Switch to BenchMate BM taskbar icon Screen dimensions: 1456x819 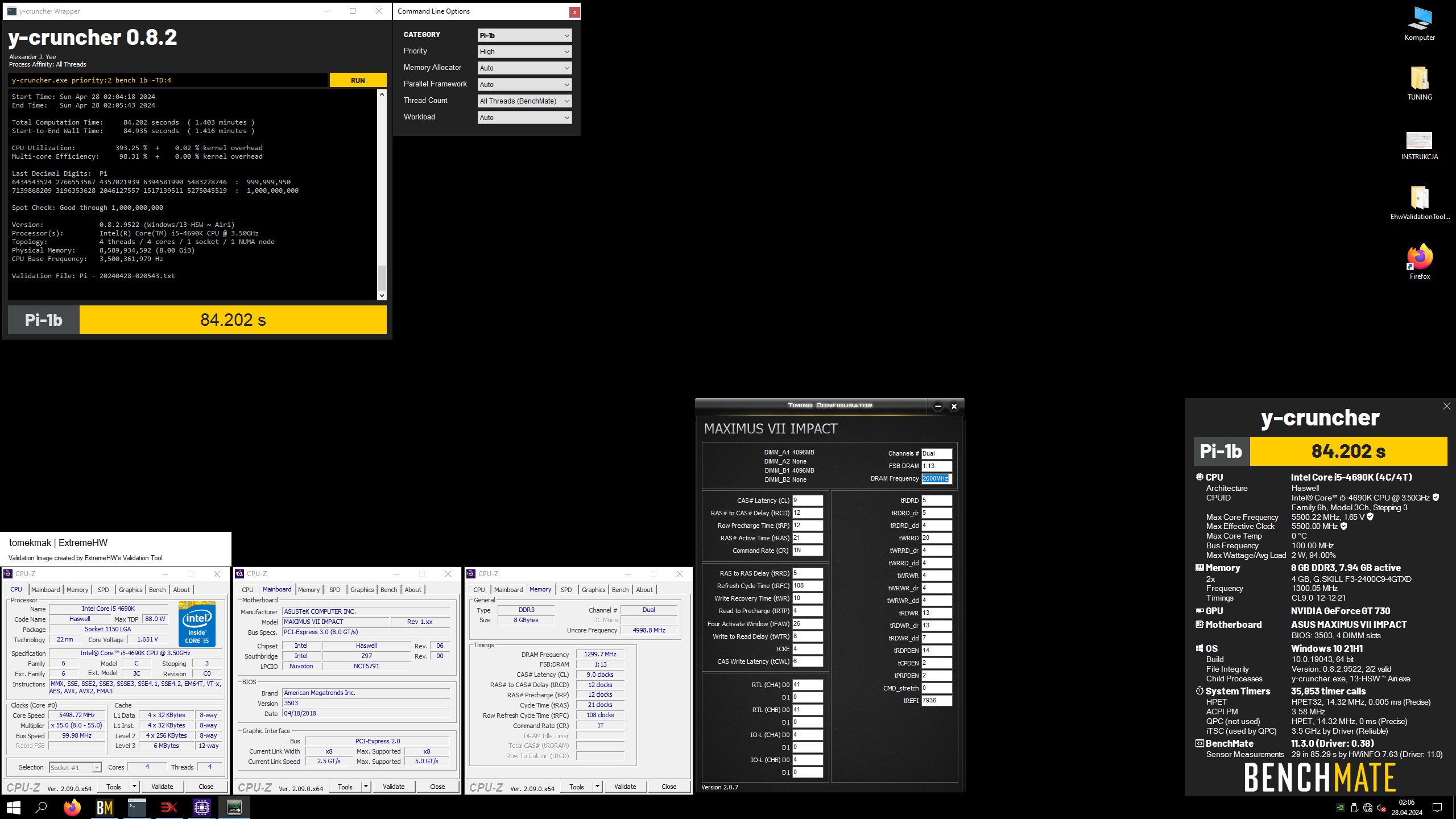point(105,807)
